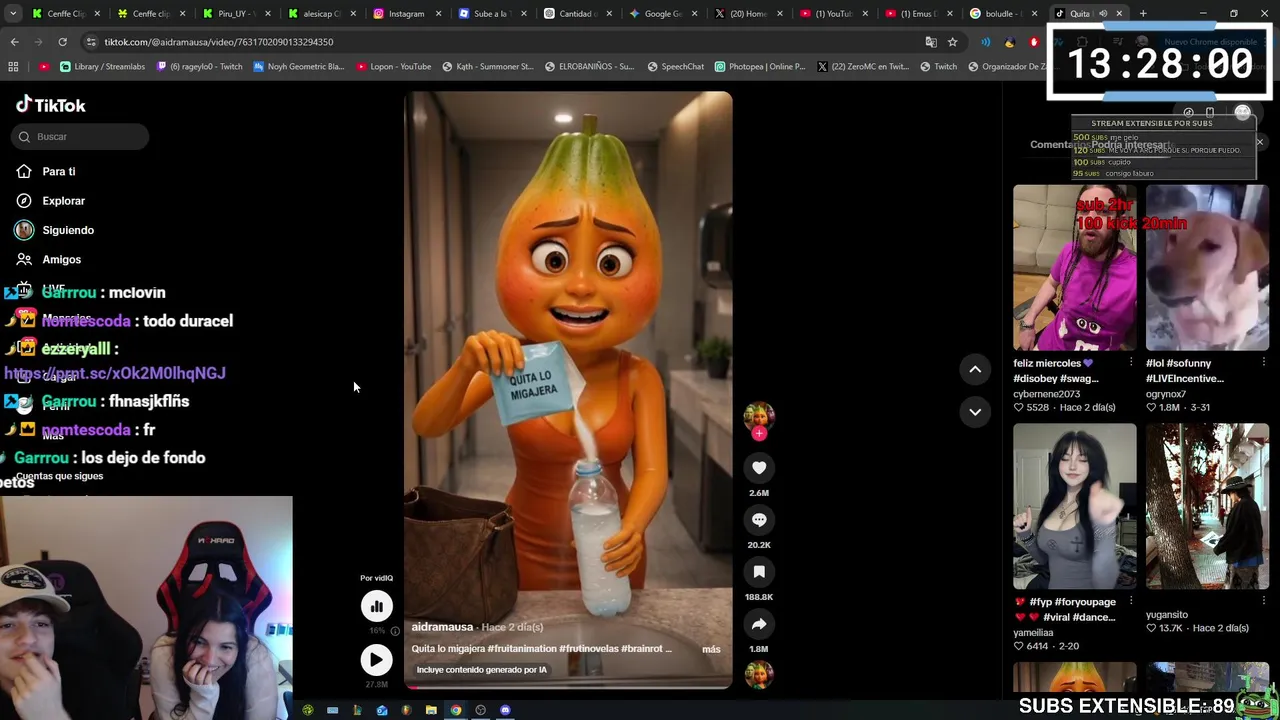Image resolution: width=1280 pixels, height=720 pixels.
Task: Open OBS from the taskbar
Action: (x=480, y=710)
